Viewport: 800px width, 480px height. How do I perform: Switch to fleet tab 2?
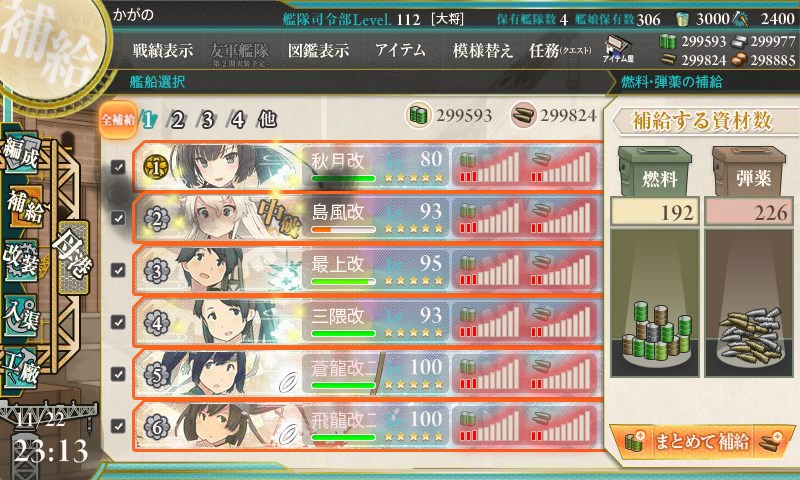[177, 120]
